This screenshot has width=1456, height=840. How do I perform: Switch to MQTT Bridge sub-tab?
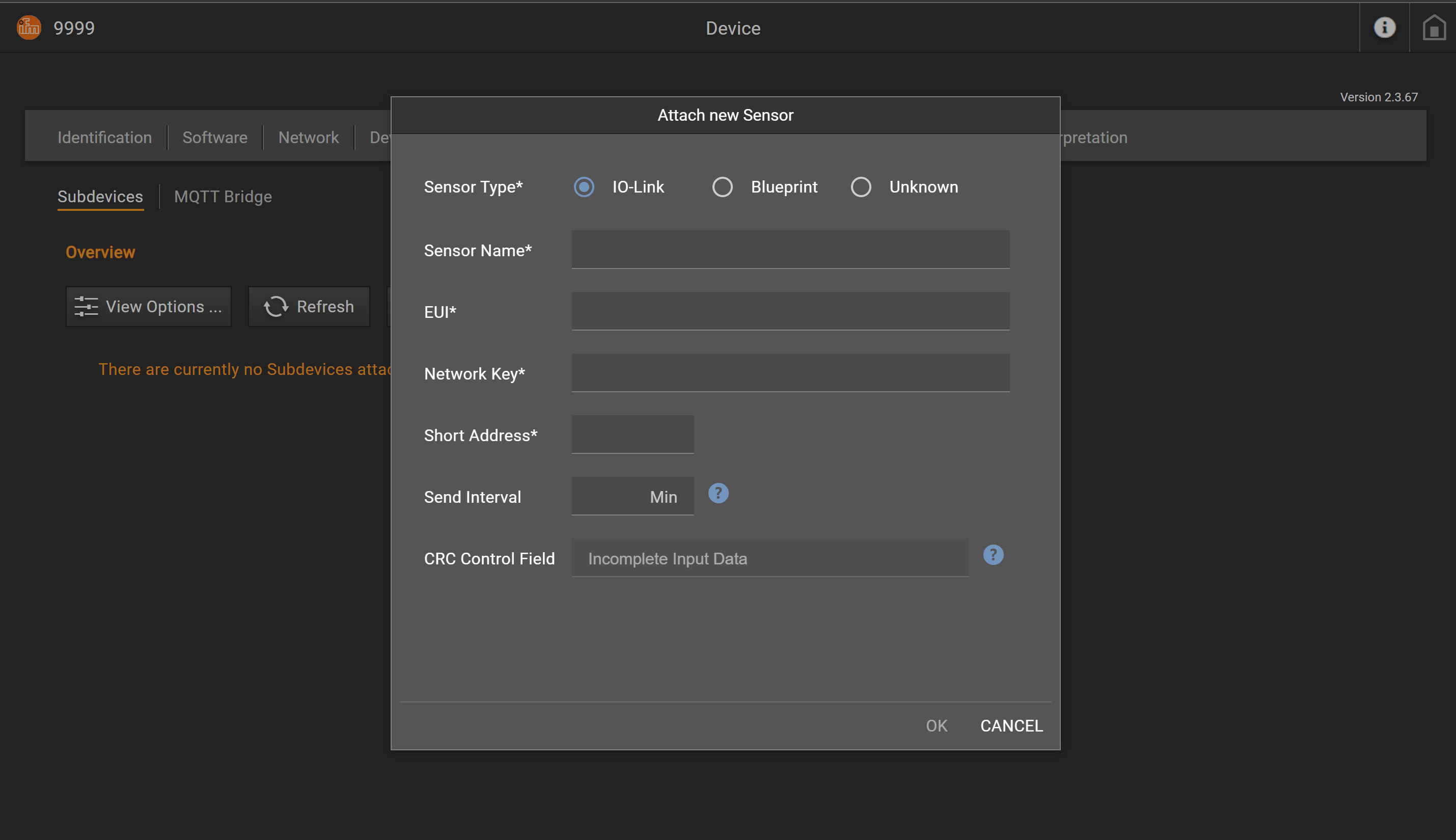pos(223,197)
